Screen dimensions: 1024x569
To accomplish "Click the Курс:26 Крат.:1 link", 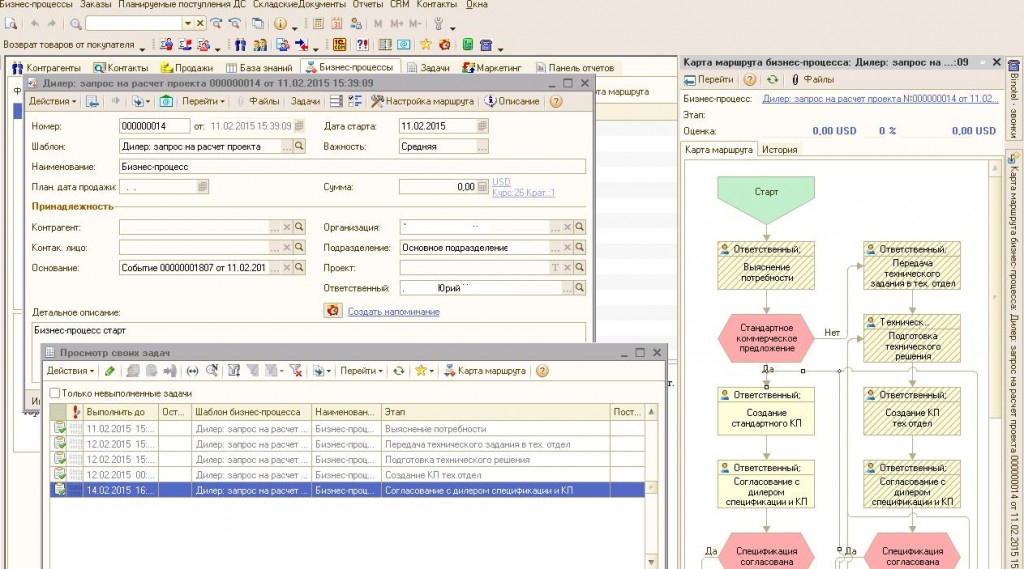I will point(524,193).
